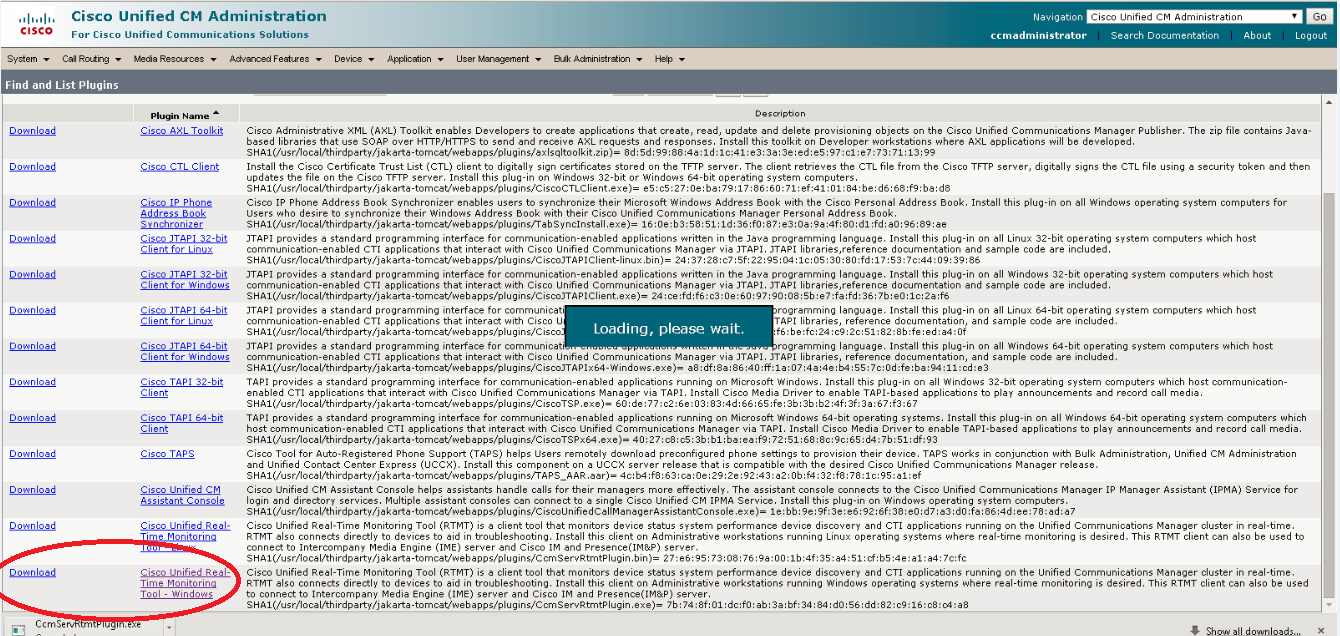Click the Go button next to Navigation
The height and width of the screenshot is (636, 1340).
(x=1319, y=17)
